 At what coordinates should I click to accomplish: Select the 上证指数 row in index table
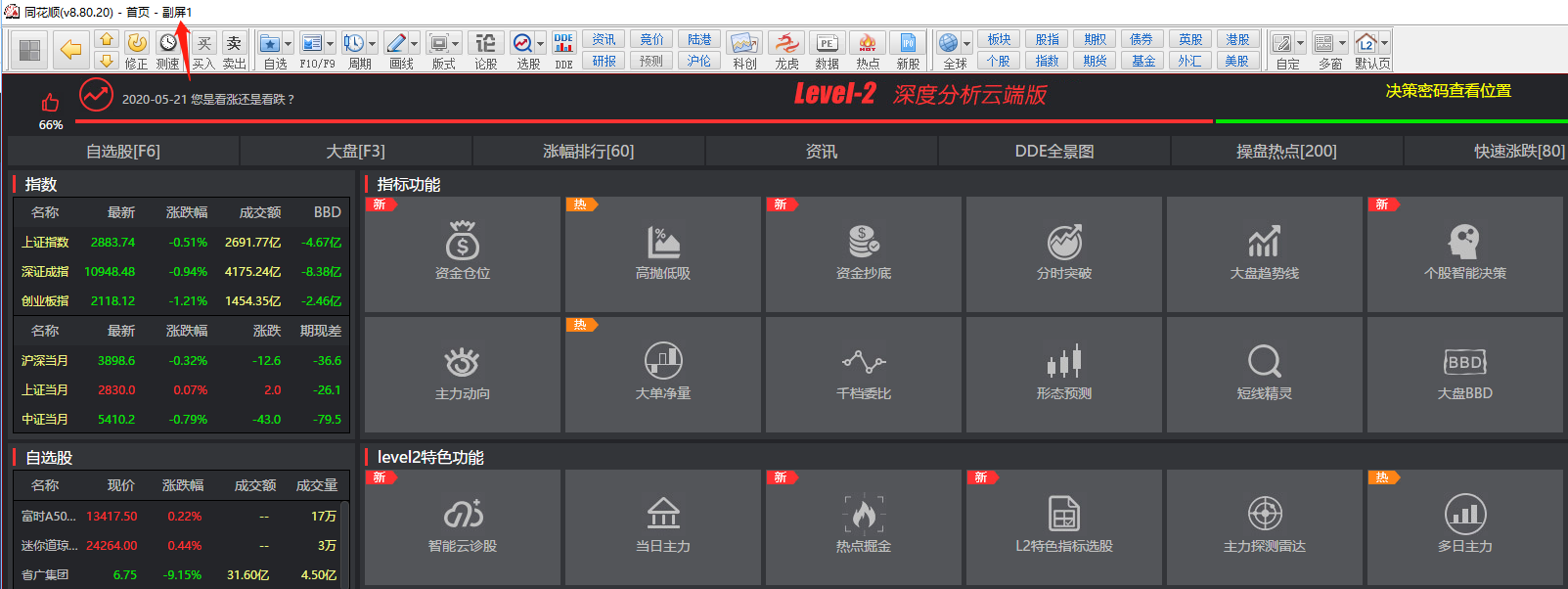pyautogui.click(x=45, y=243)
